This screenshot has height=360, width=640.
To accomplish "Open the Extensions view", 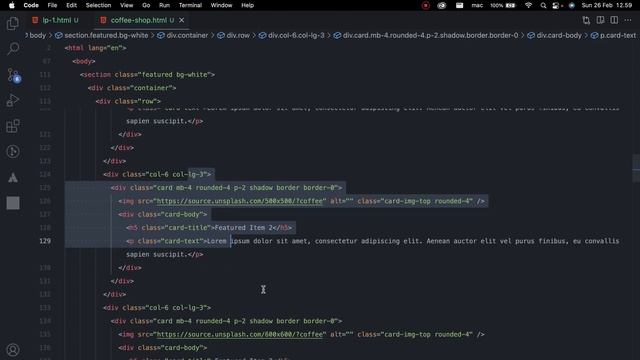I will click(x=13, y=126).
